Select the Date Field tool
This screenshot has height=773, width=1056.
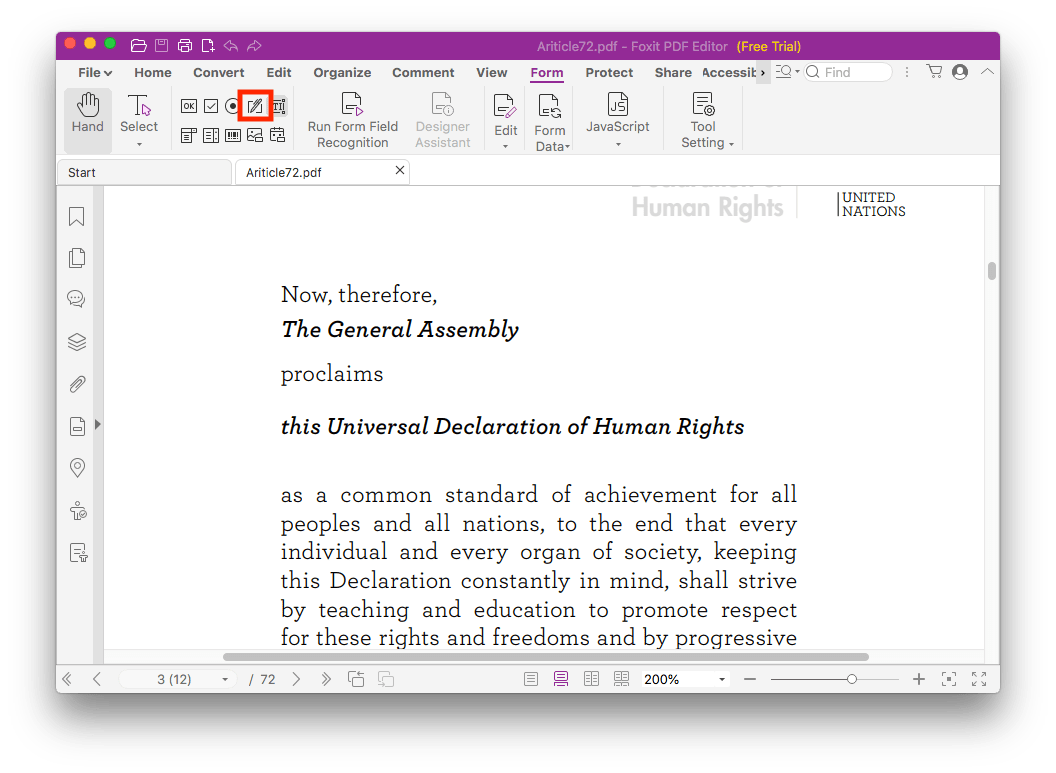[x=277, y=135]
